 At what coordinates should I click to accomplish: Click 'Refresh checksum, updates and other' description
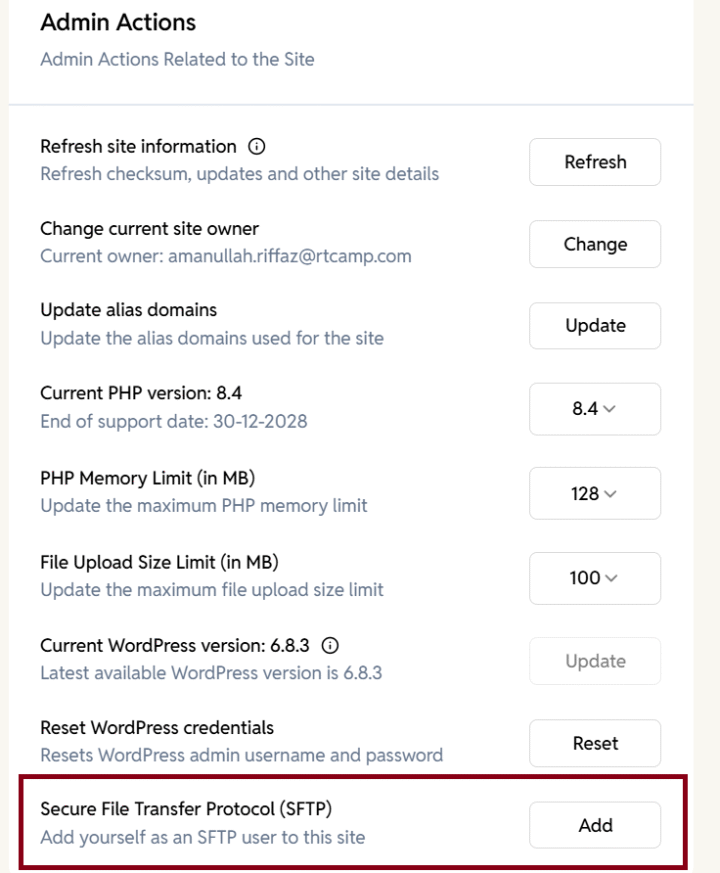[x=239, y=174]
